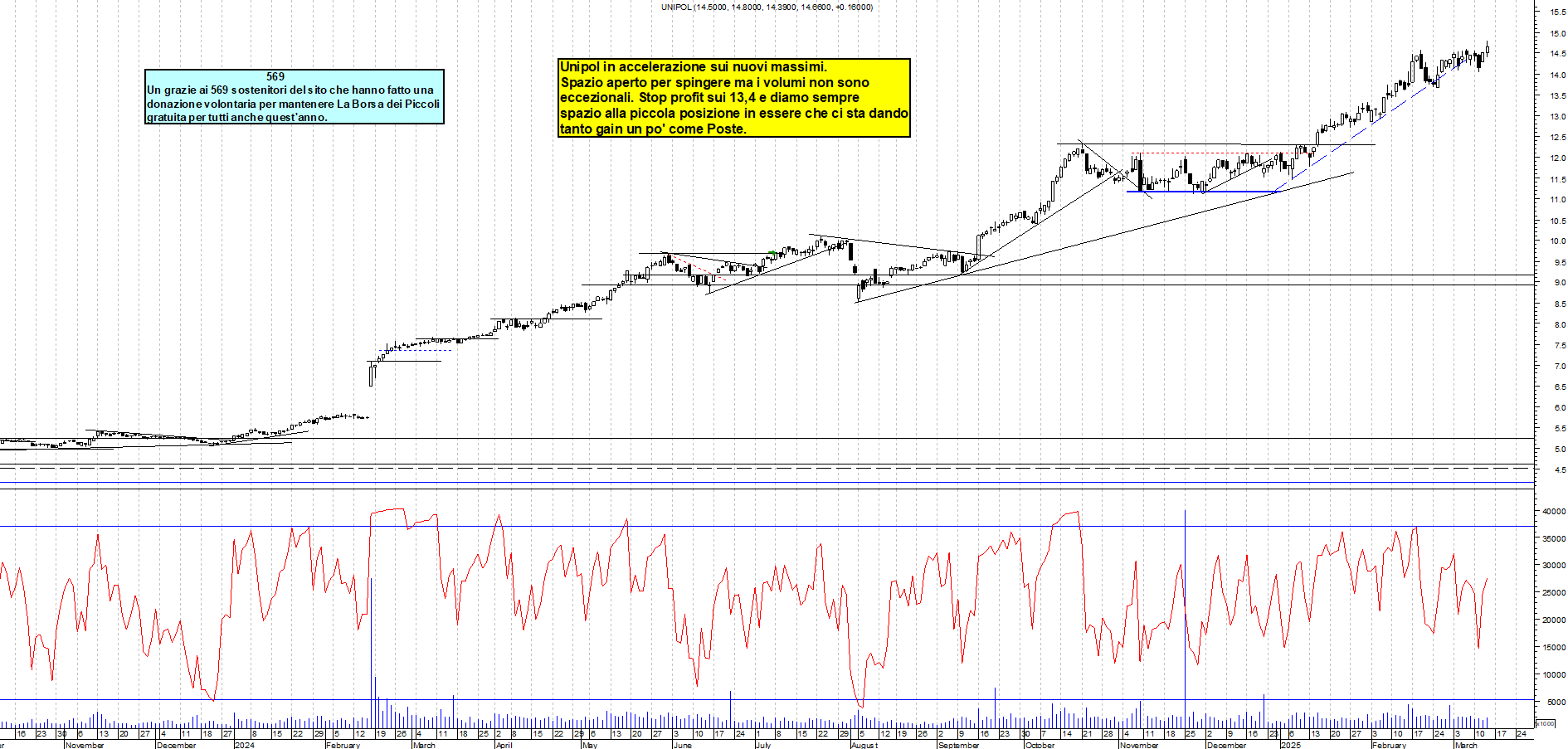The width and height of the screenshot is (1568, 749).
Task: Click the 13.5 price axis label
Action: click(1557, 96)
